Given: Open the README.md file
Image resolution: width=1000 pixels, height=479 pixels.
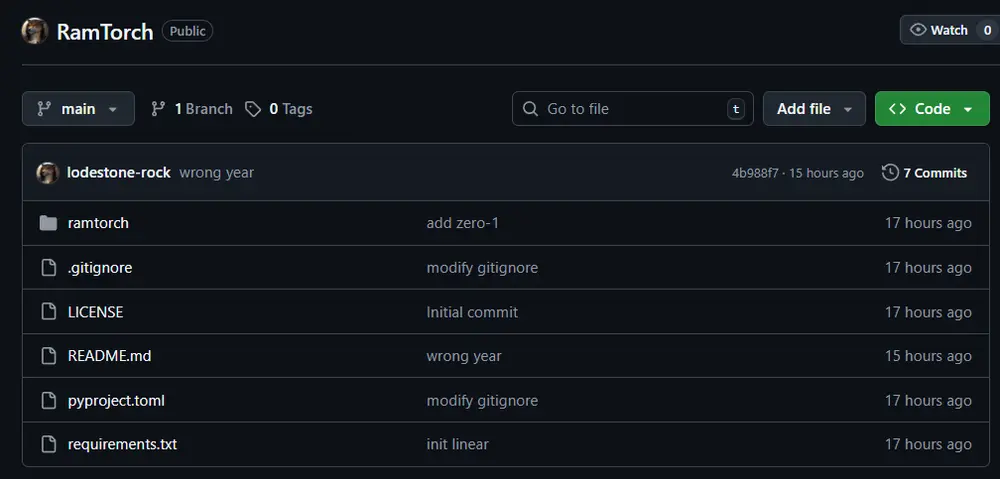Looking at the screenshot, I should 109,356.
